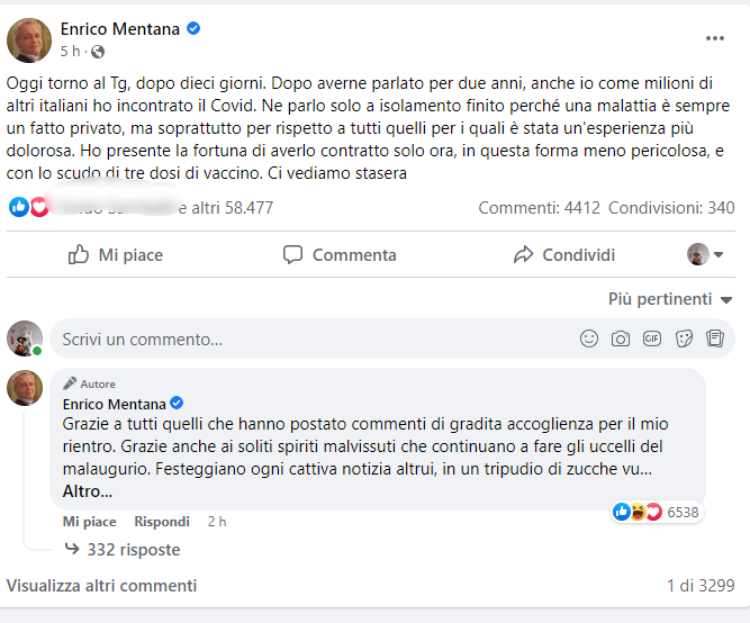
Task: Click the Commenta button
Action: click(340, 255)
